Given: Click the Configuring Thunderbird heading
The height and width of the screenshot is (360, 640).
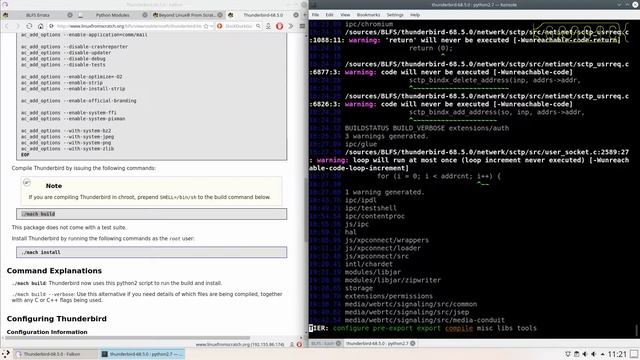Looking at the screenshot, I should [x=57, y=319].
